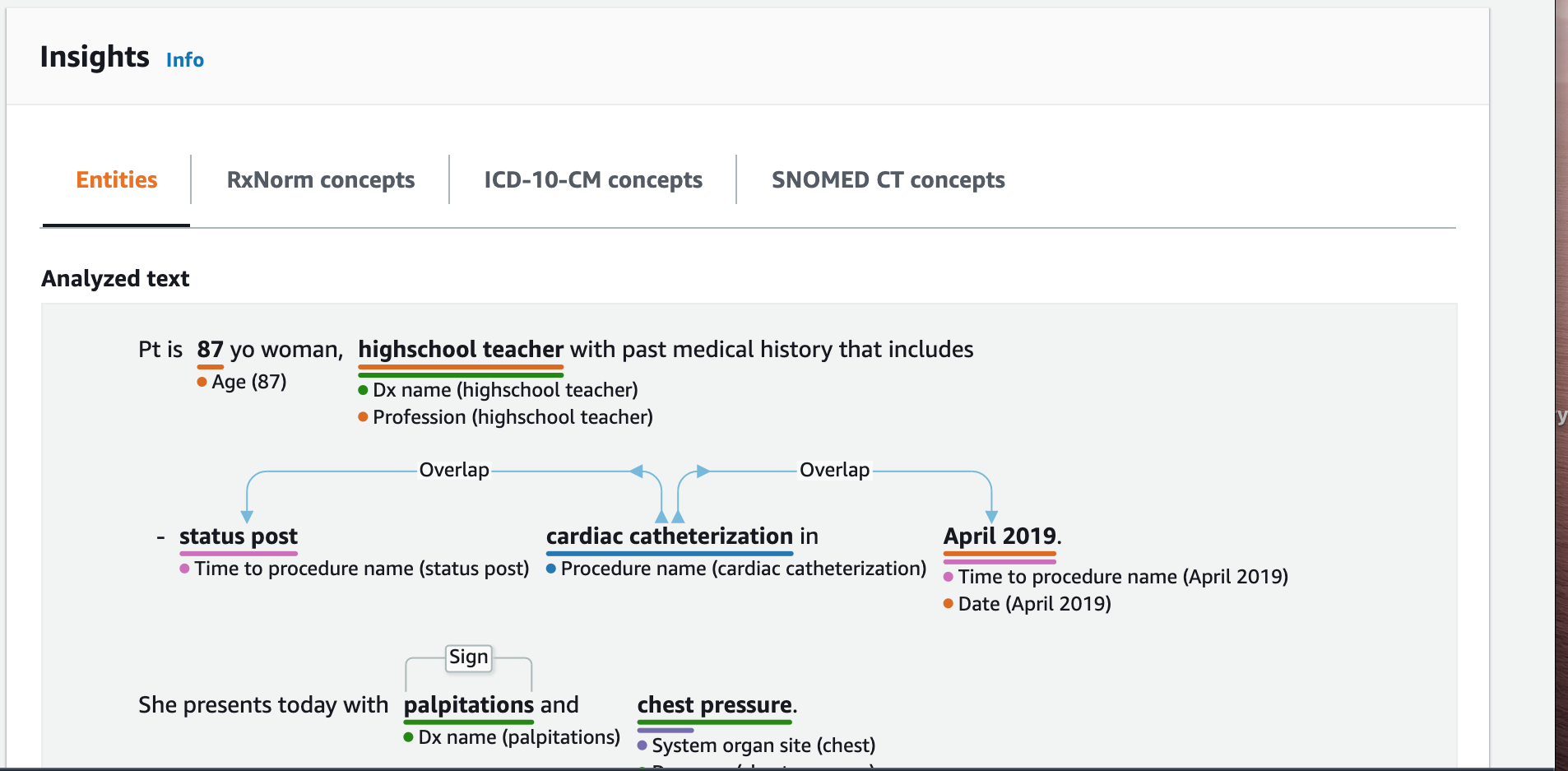
Task: Click the orange dot beside Age (87)
Action: click(202, 382)
